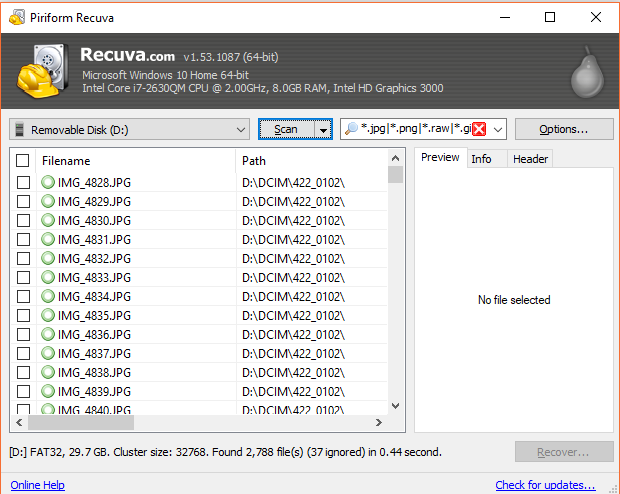This screenshot has height=494, width=620.
Task: Maximize the Piriform Recuva window
Action: tap(550, 17)
